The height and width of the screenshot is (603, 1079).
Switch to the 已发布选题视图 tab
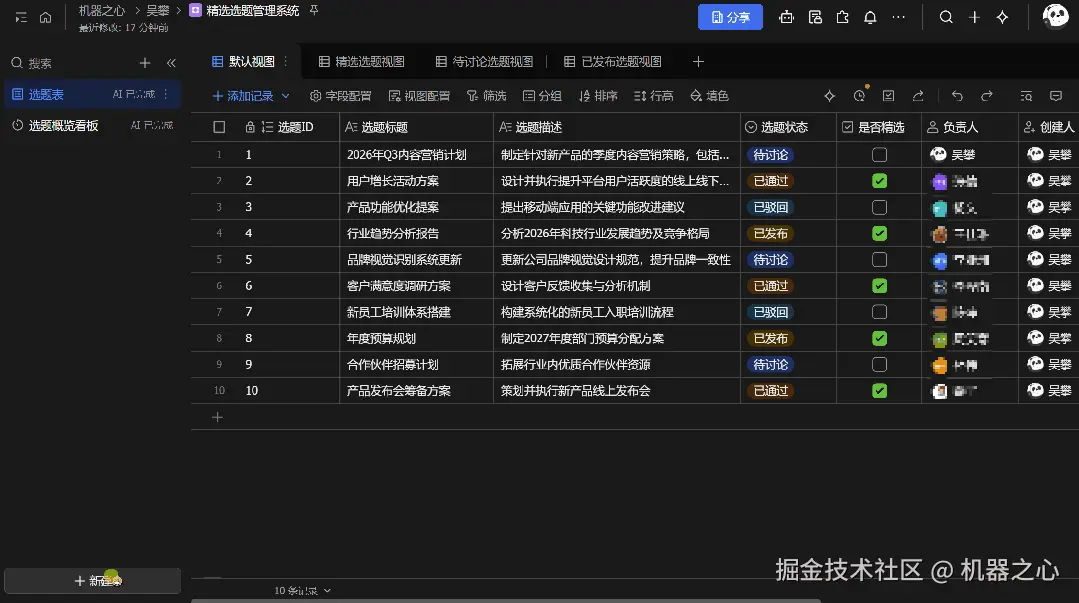pyautogui.click(x=612, y=61)
